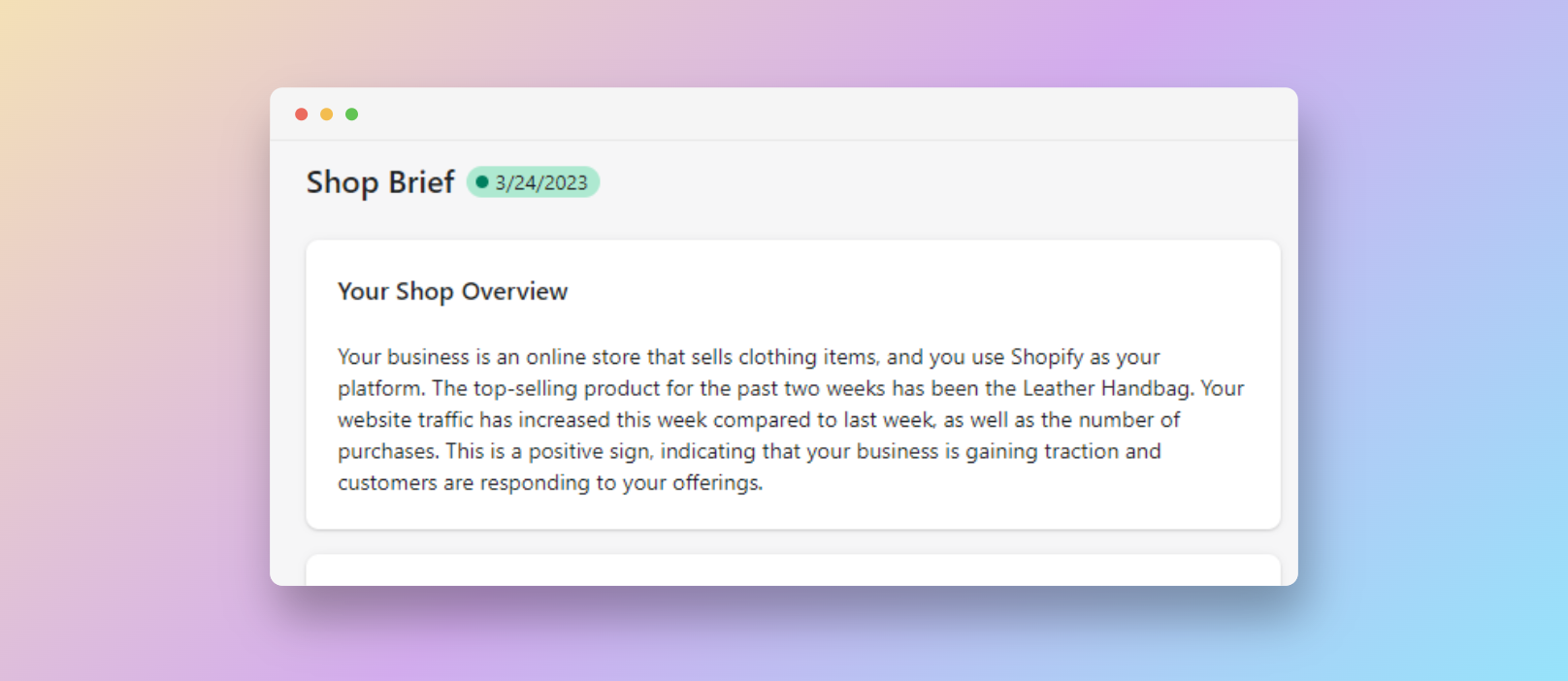The width and height of the screenshot is (1568, 681).
Task: Click the word Shopify in the overview
Action: pos(1047,358)
